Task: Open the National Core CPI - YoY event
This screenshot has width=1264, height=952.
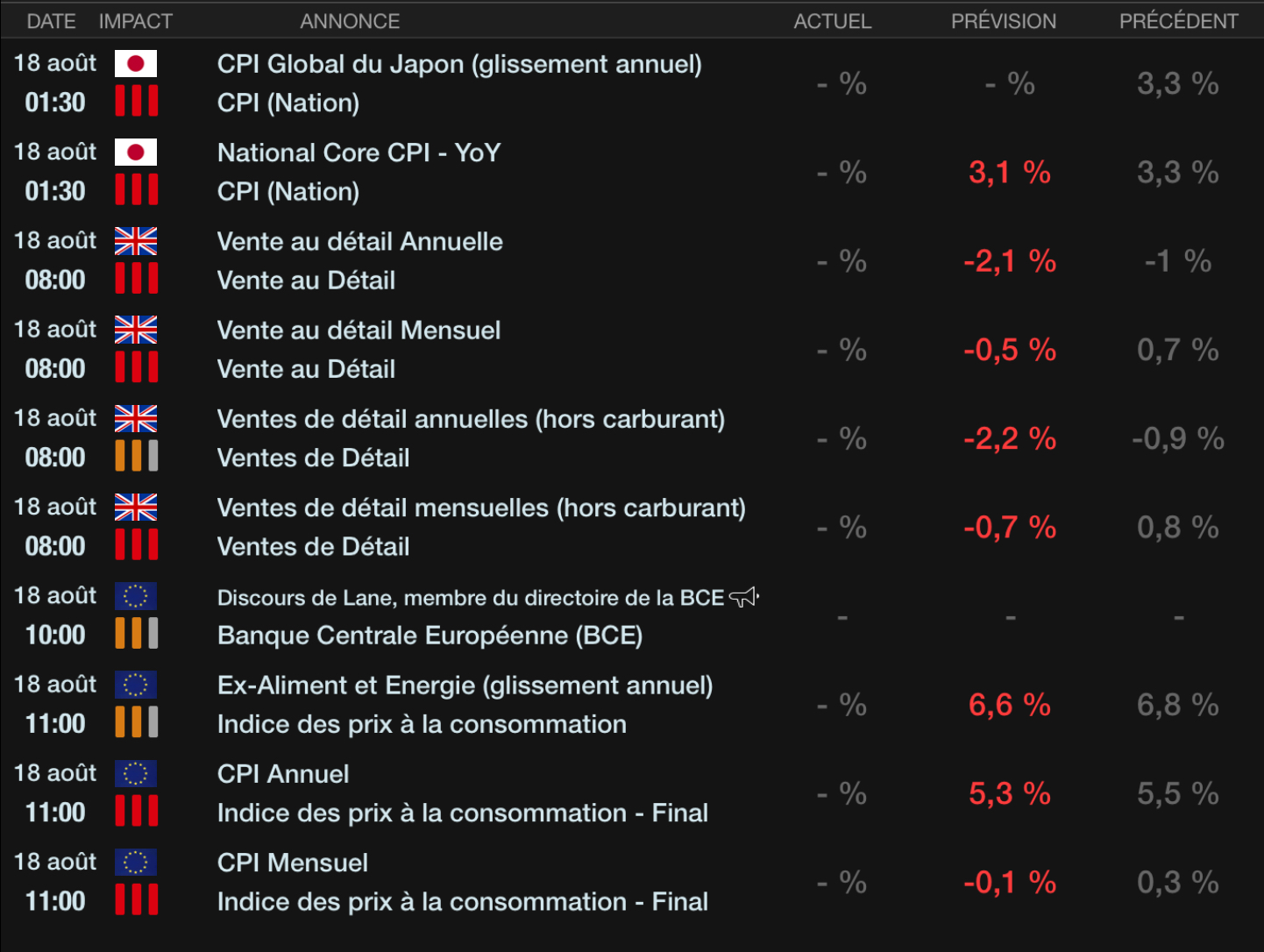Action: 359,153
